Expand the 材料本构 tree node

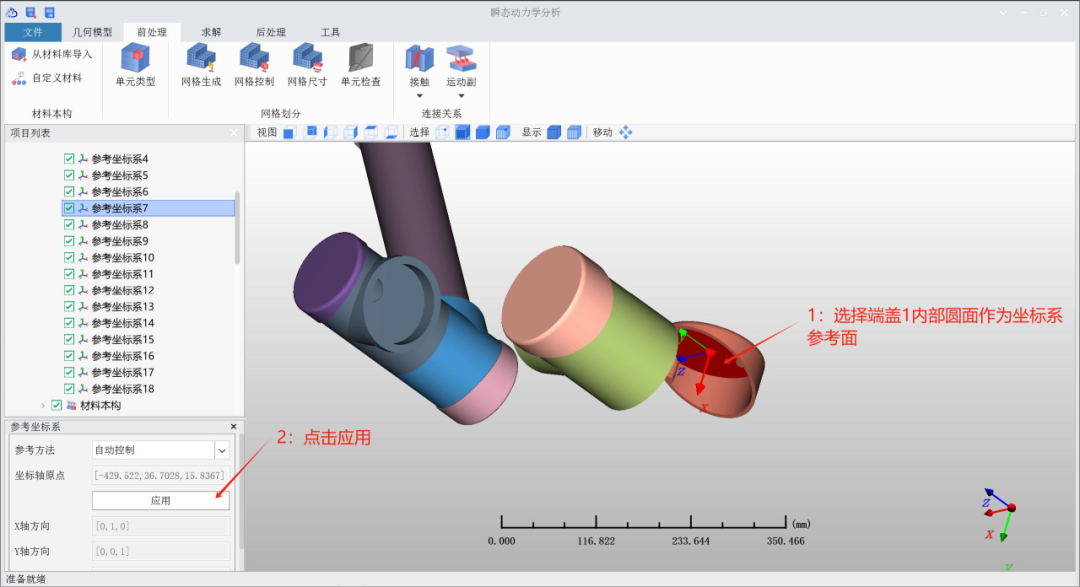[43, 406]
